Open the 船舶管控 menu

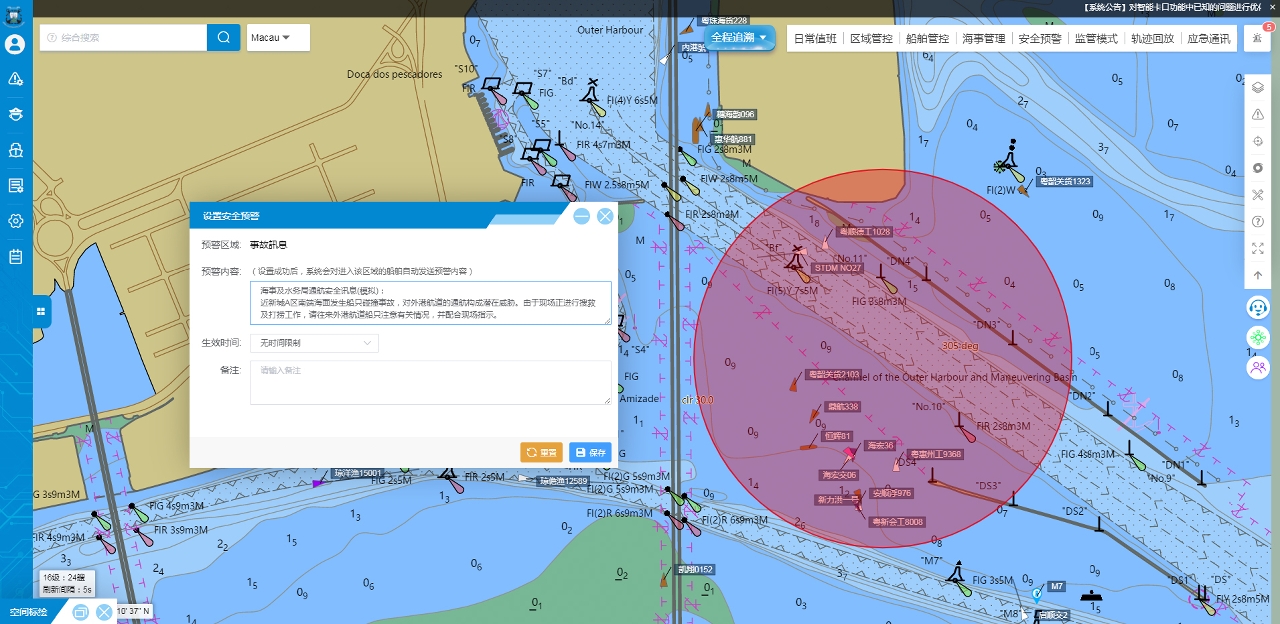pos(926,39)
